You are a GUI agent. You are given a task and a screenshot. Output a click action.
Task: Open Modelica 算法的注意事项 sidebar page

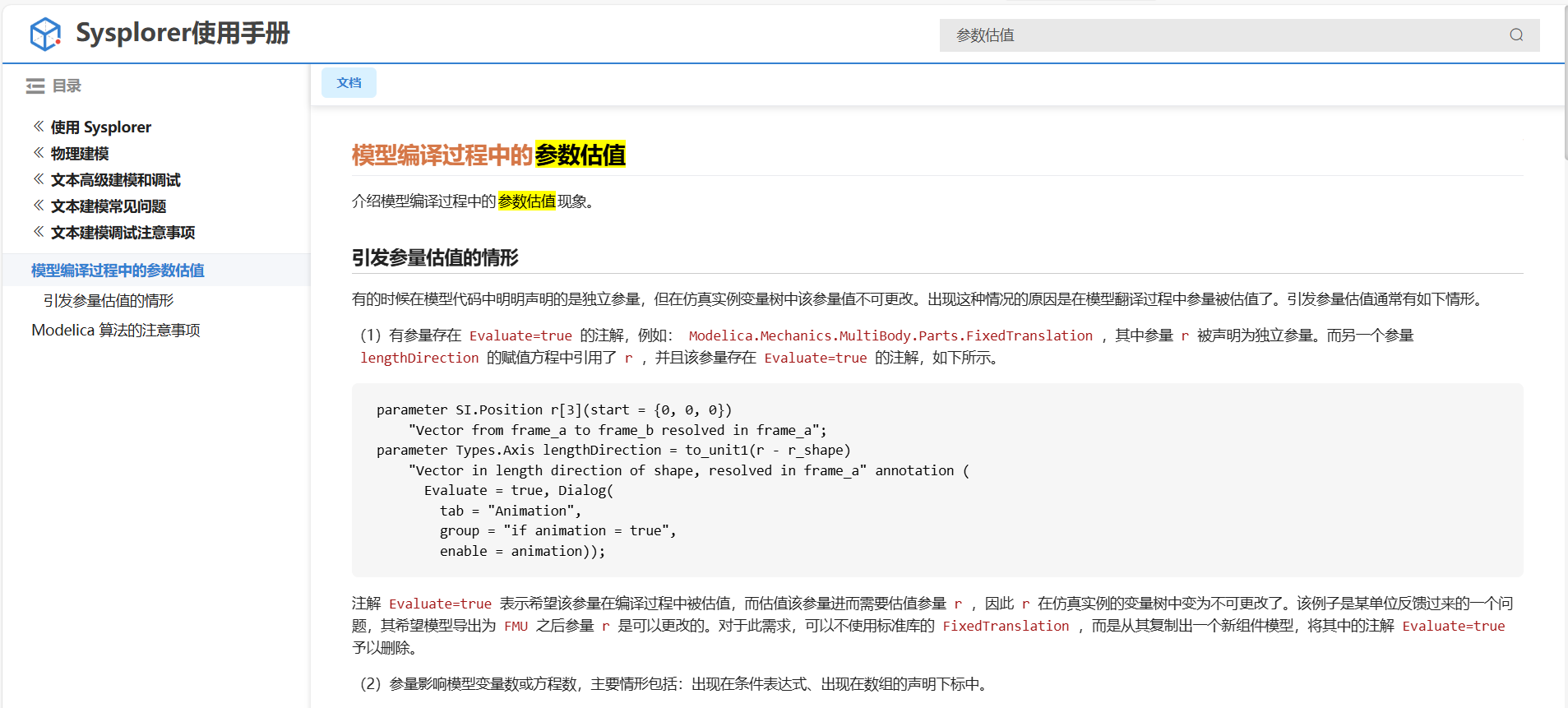click(116, 331)
